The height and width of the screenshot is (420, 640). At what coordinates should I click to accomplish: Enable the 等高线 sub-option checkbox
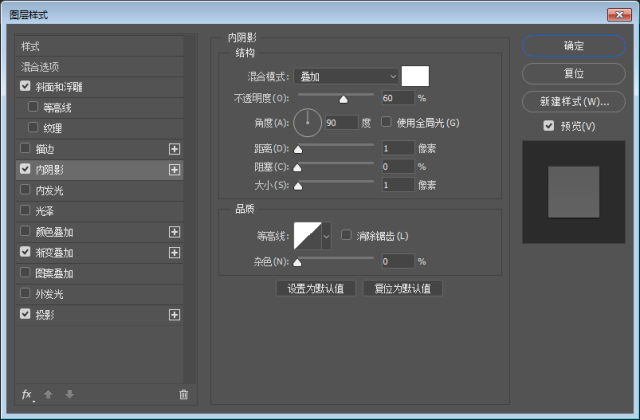click(33, 107)
